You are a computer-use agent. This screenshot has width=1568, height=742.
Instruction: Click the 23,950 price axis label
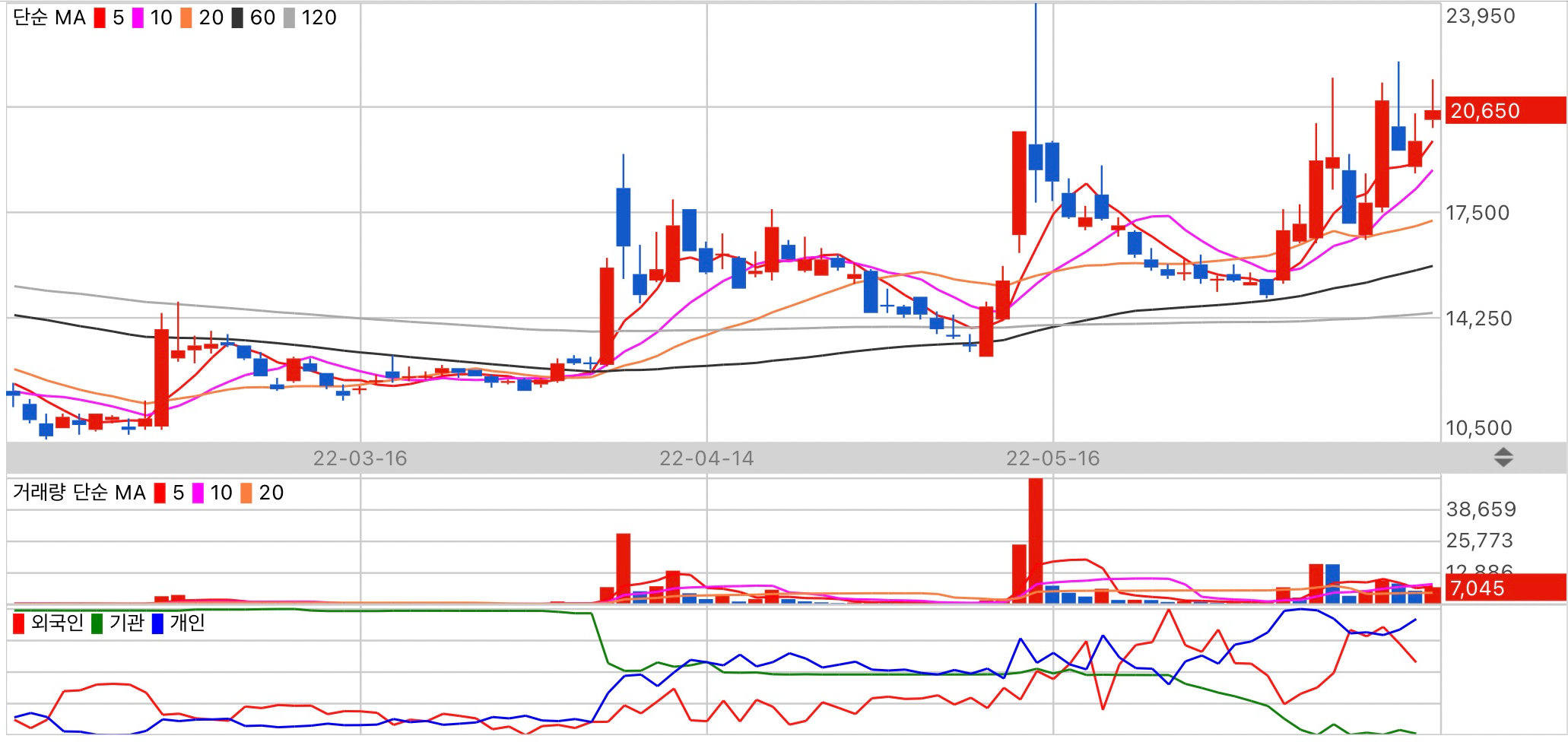click(1481, 16)
